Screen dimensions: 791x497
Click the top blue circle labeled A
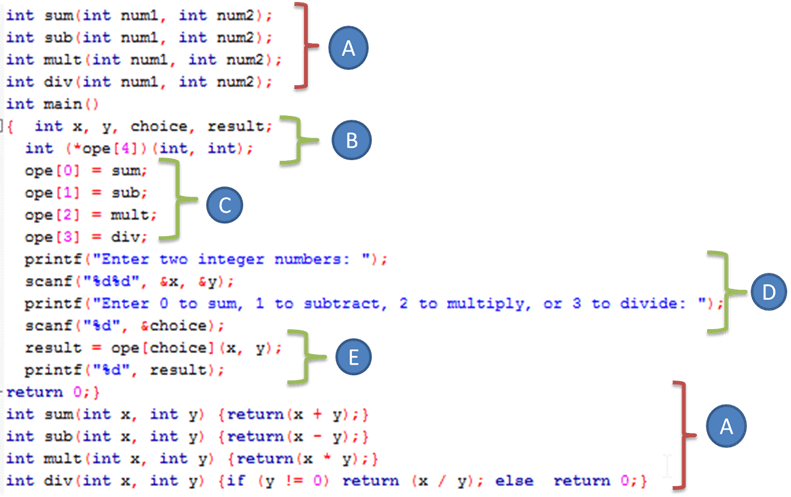click(347, 47)
